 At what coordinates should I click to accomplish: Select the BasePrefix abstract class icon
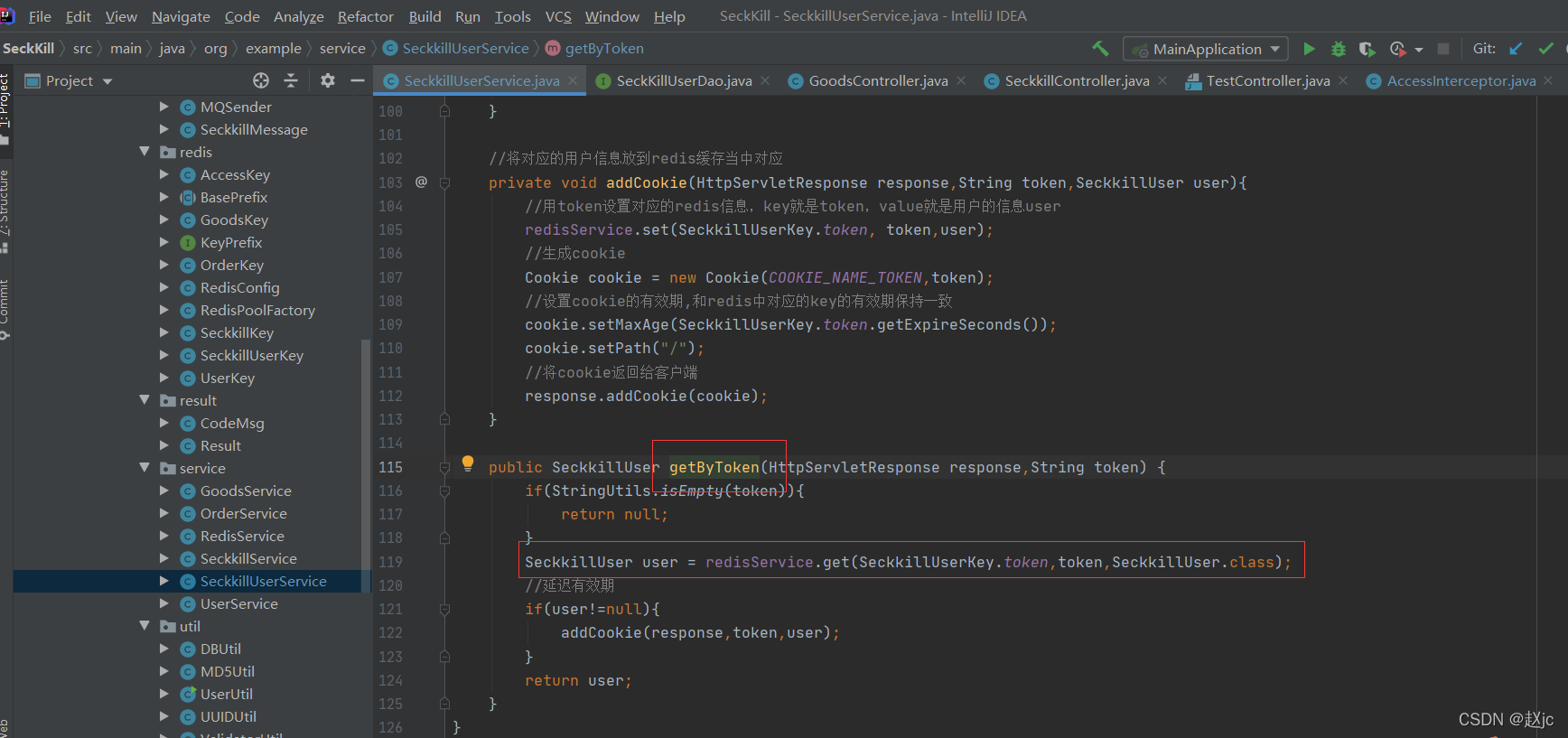pyautogui.click(x=188, y=198)
